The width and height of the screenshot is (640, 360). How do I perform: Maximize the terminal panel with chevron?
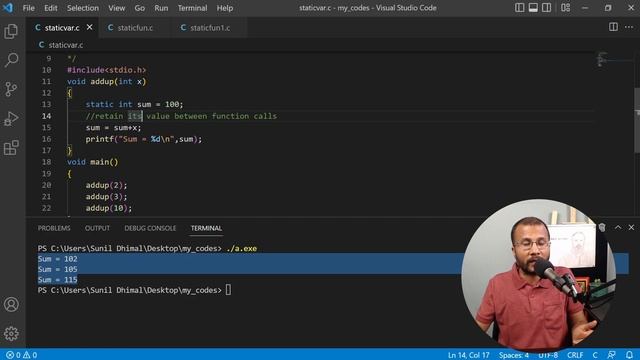pyautogui.click(x=618, y=227)
